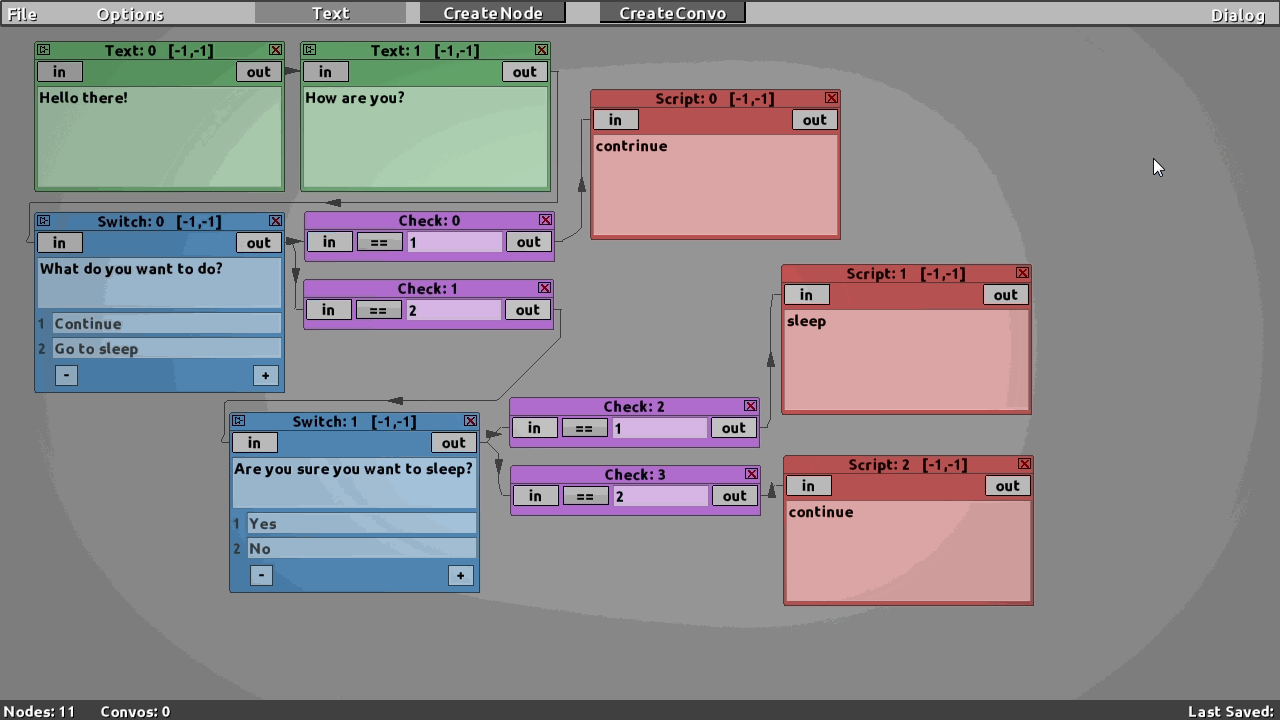Open the Options menu
Image resolution: width=1280 pixels, height=720 pixels.
(x=128, y=13)
